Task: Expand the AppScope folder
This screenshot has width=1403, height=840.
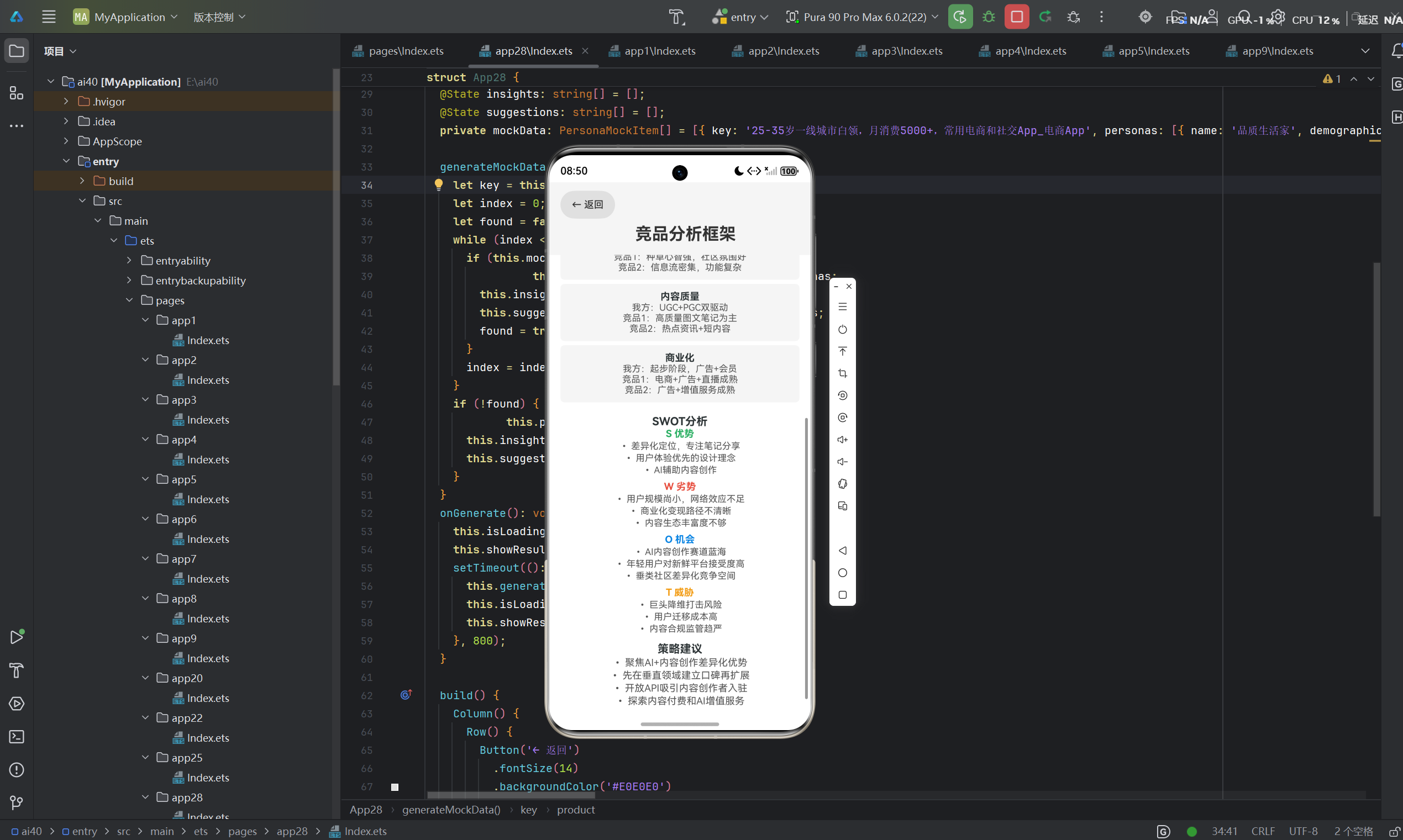Action: click(x=66, y=141)
